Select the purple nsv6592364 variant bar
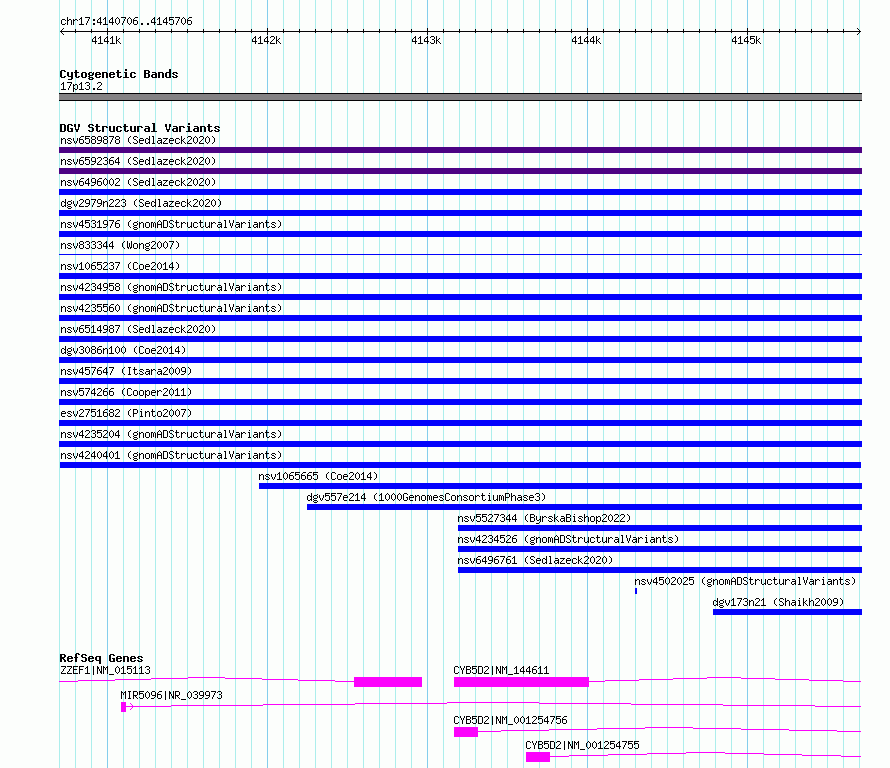Screen dimensions: 890x768 tap(460, 171)
